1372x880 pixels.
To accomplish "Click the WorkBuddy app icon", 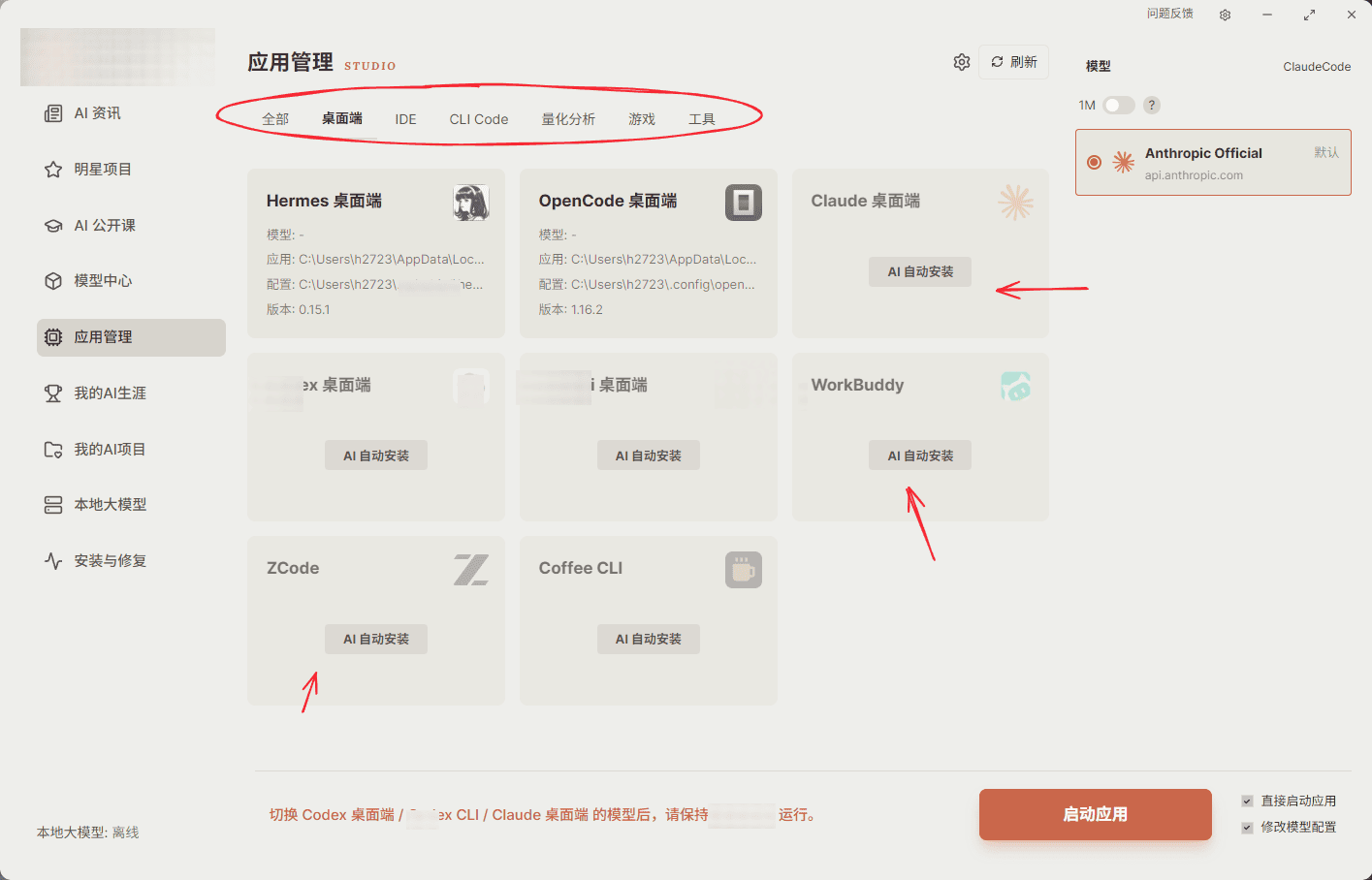I will pyautogui.click(x=1016, y=387).
